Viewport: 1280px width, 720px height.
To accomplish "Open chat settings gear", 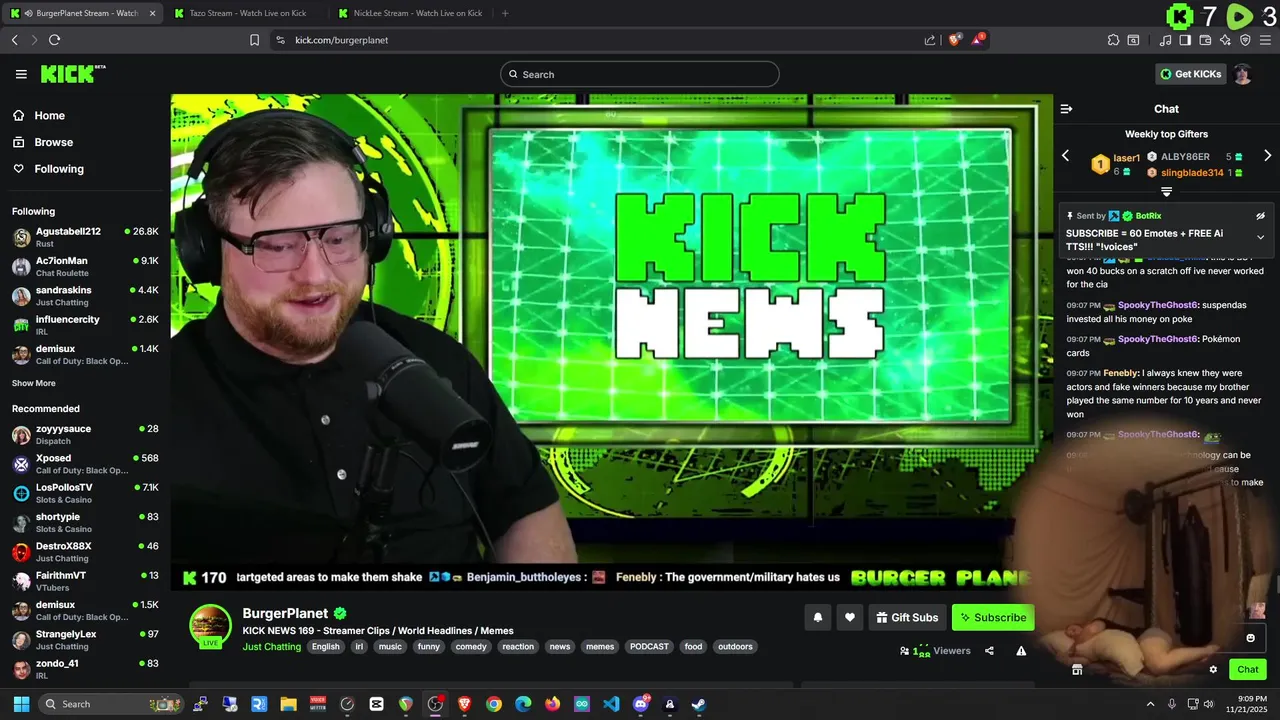I will click(1213, 670).
